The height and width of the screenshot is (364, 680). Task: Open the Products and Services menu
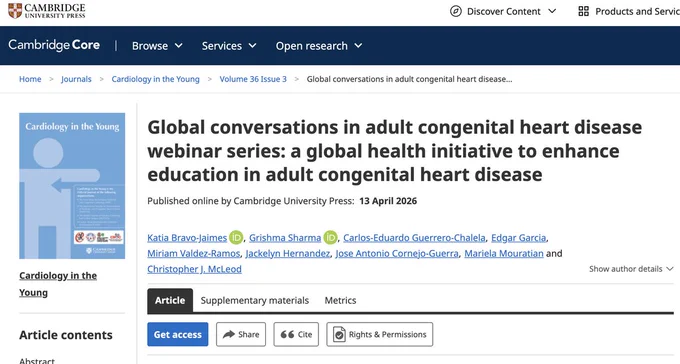click(x=629, y=11)
